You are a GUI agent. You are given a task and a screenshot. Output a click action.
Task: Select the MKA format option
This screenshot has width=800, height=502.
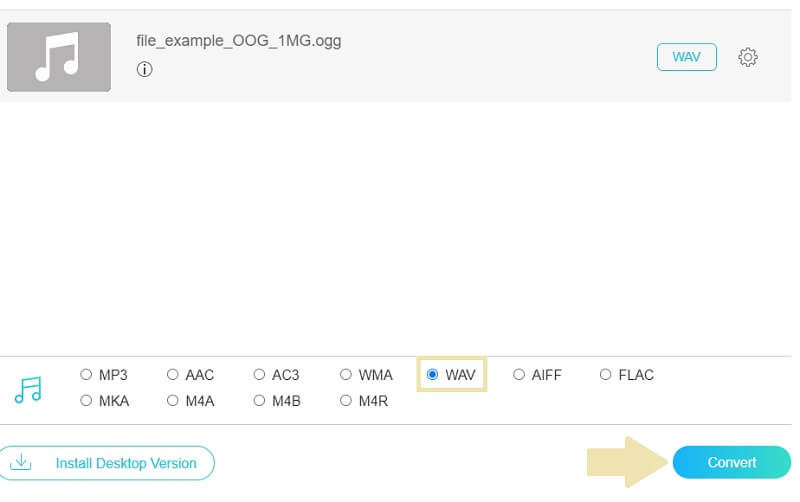click(x=86, y=401)
